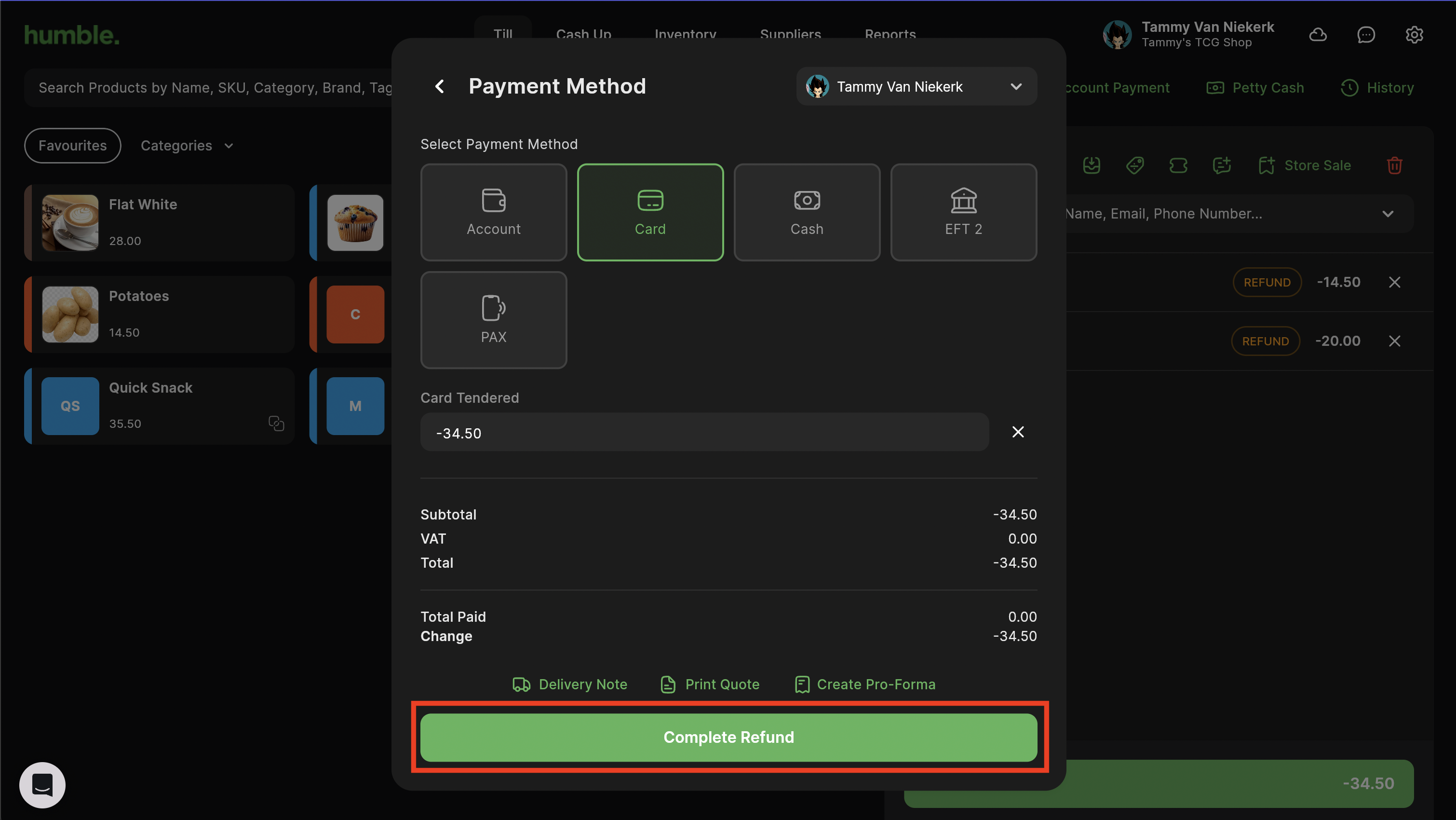Expand the Categories filter
The width and height of the screenshot is (1456, 820).
pyautogui.click(x=187, y=146)
